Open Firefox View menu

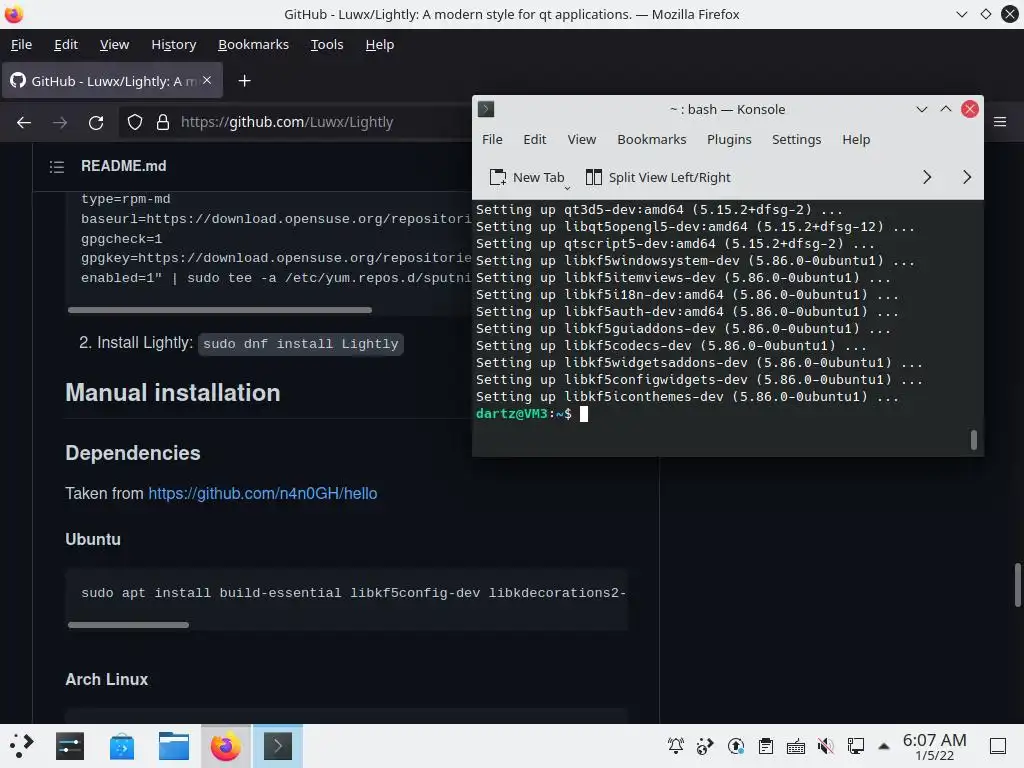coord(114,44)
